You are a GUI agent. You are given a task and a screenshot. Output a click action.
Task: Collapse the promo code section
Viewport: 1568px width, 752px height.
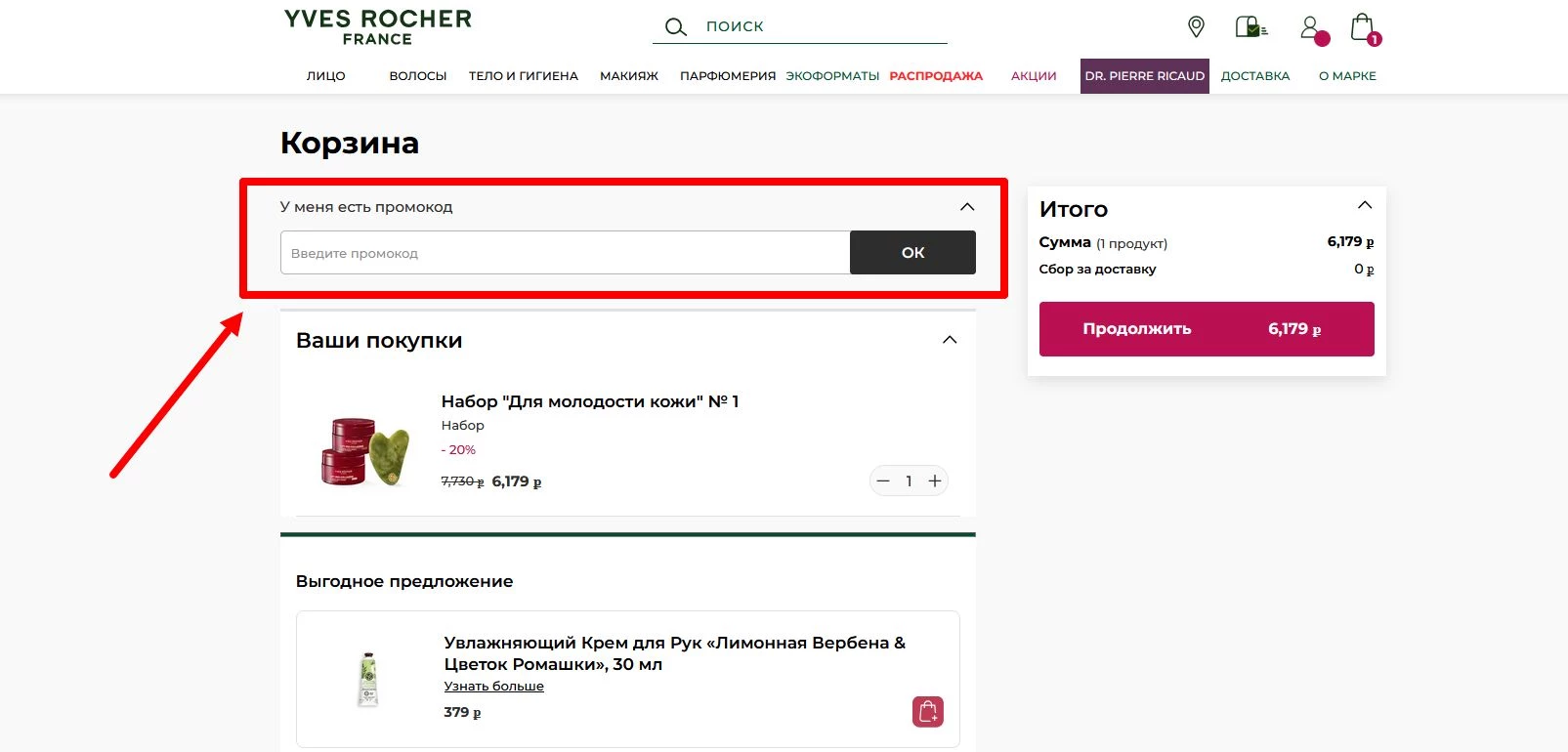click(966, 207)
